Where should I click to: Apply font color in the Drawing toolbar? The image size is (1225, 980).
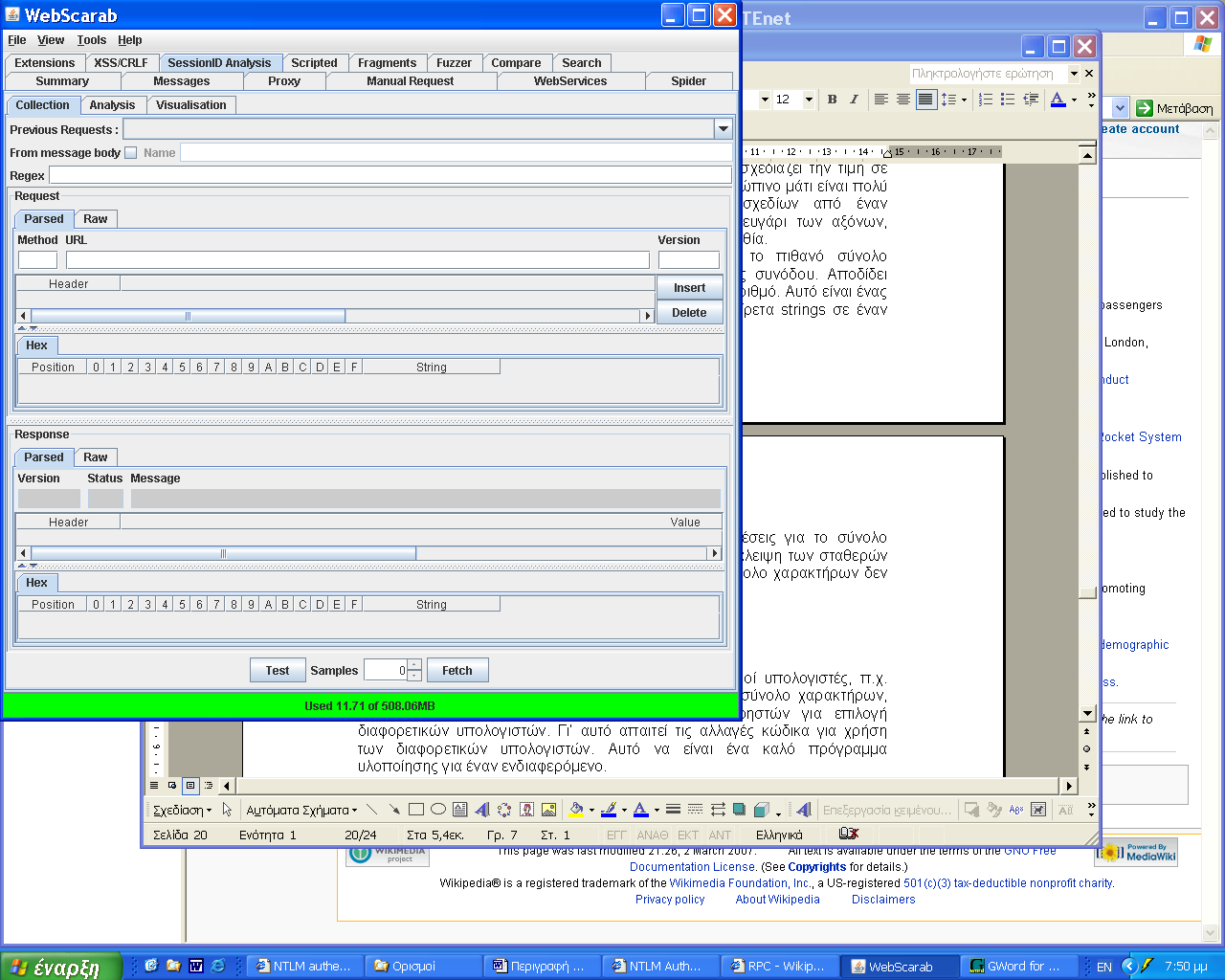[641, 810]
